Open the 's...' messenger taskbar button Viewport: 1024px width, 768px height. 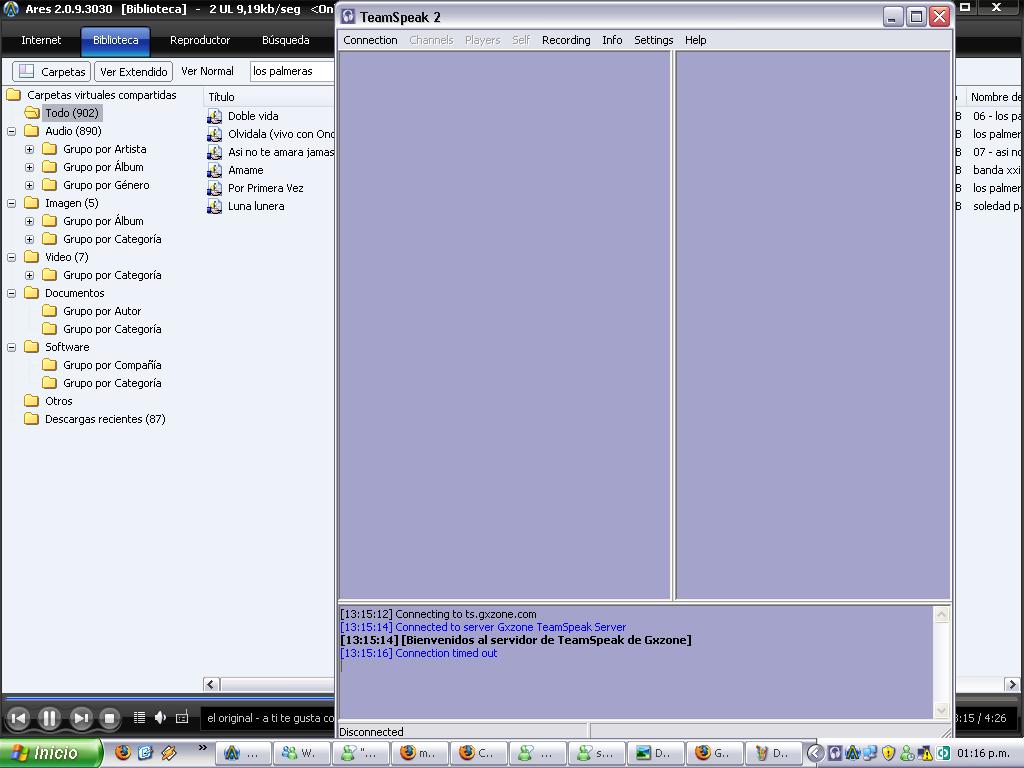pos(595,753)
